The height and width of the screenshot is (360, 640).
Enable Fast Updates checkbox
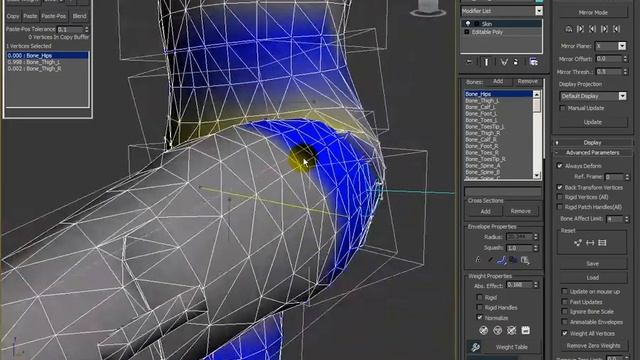(x=564, y=302)
